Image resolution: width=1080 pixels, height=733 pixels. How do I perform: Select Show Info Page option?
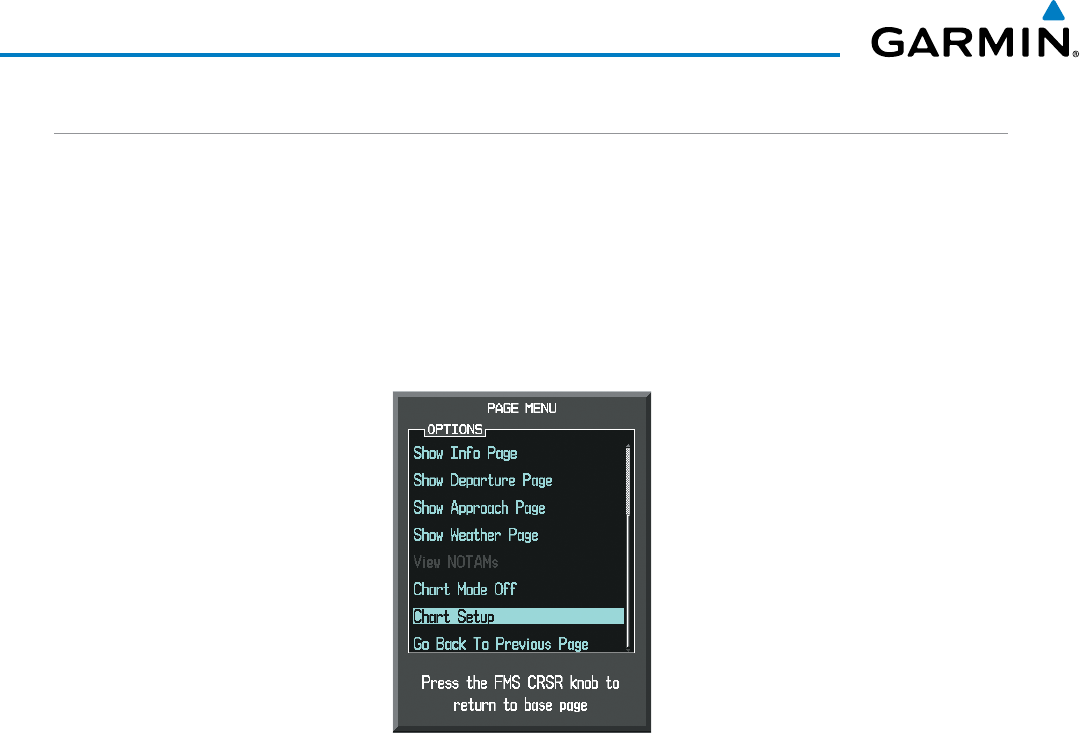[465, 453]
